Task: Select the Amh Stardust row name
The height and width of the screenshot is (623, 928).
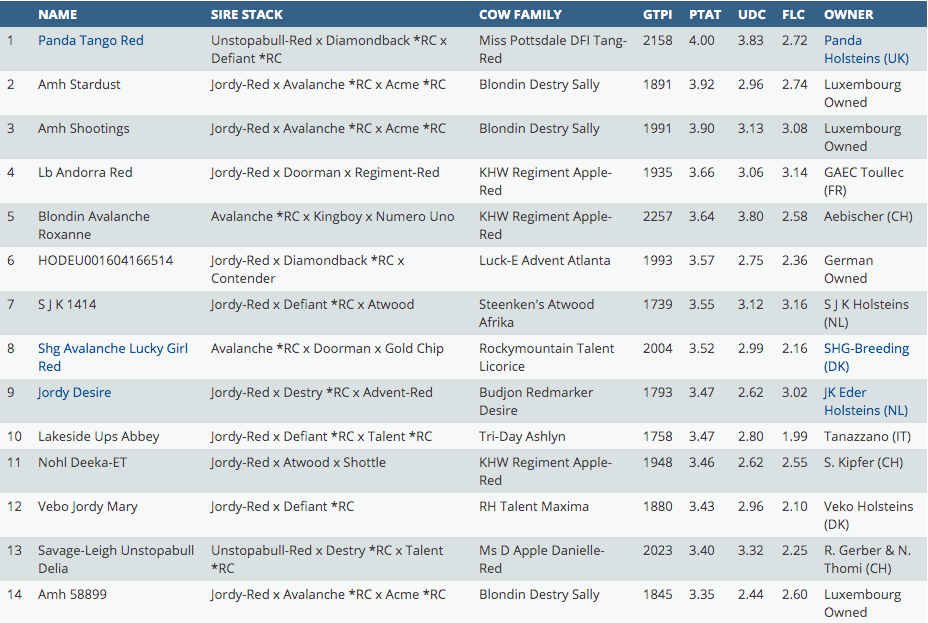Action: (79, 85)
